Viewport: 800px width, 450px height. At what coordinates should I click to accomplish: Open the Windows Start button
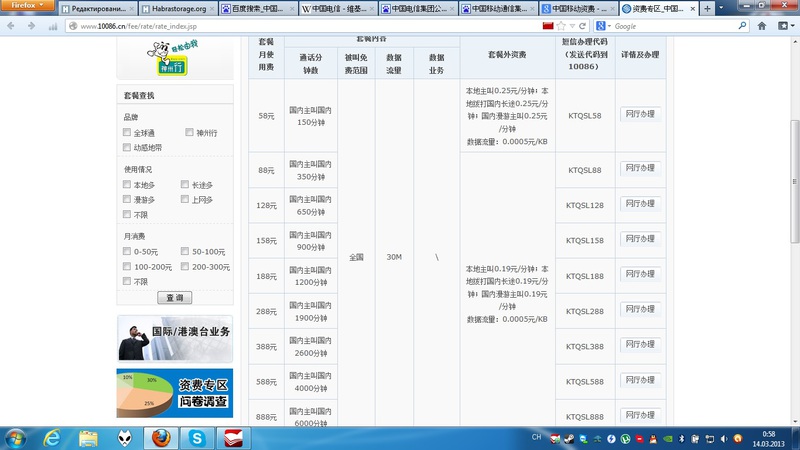pos(15,438)
